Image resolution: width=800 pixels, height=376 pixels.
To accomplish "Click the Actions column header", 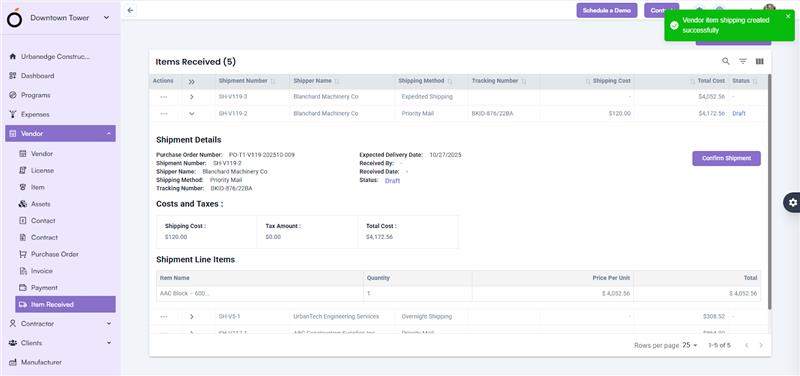I will click(x=163, y=81).
